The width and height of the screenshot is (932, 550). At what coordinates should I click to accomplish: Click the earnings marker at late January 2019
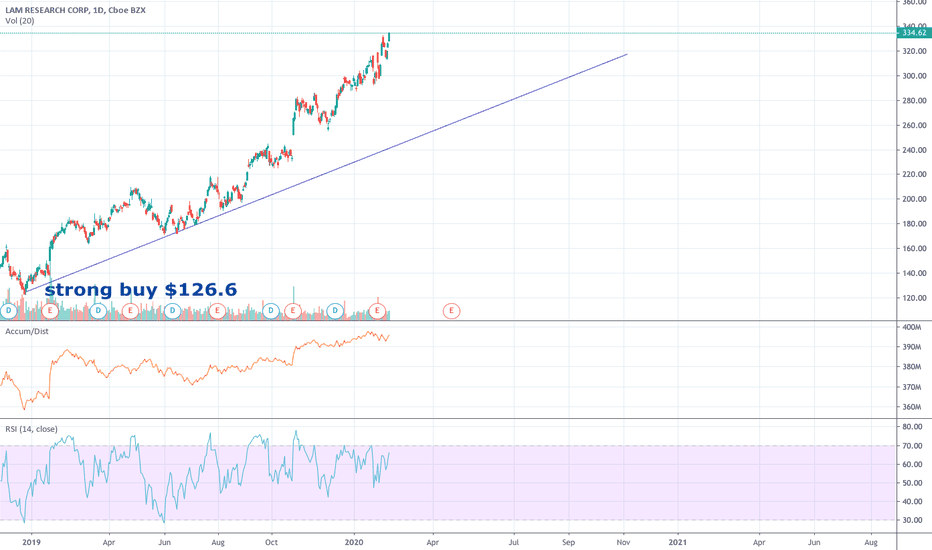click(x=50, y=310)
